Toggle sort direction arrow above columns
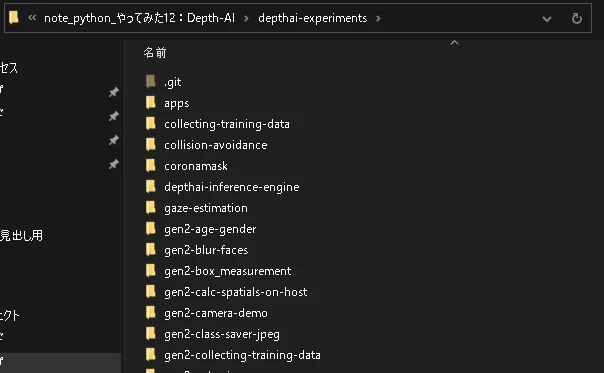604x373 pixels. coord(455,42)
